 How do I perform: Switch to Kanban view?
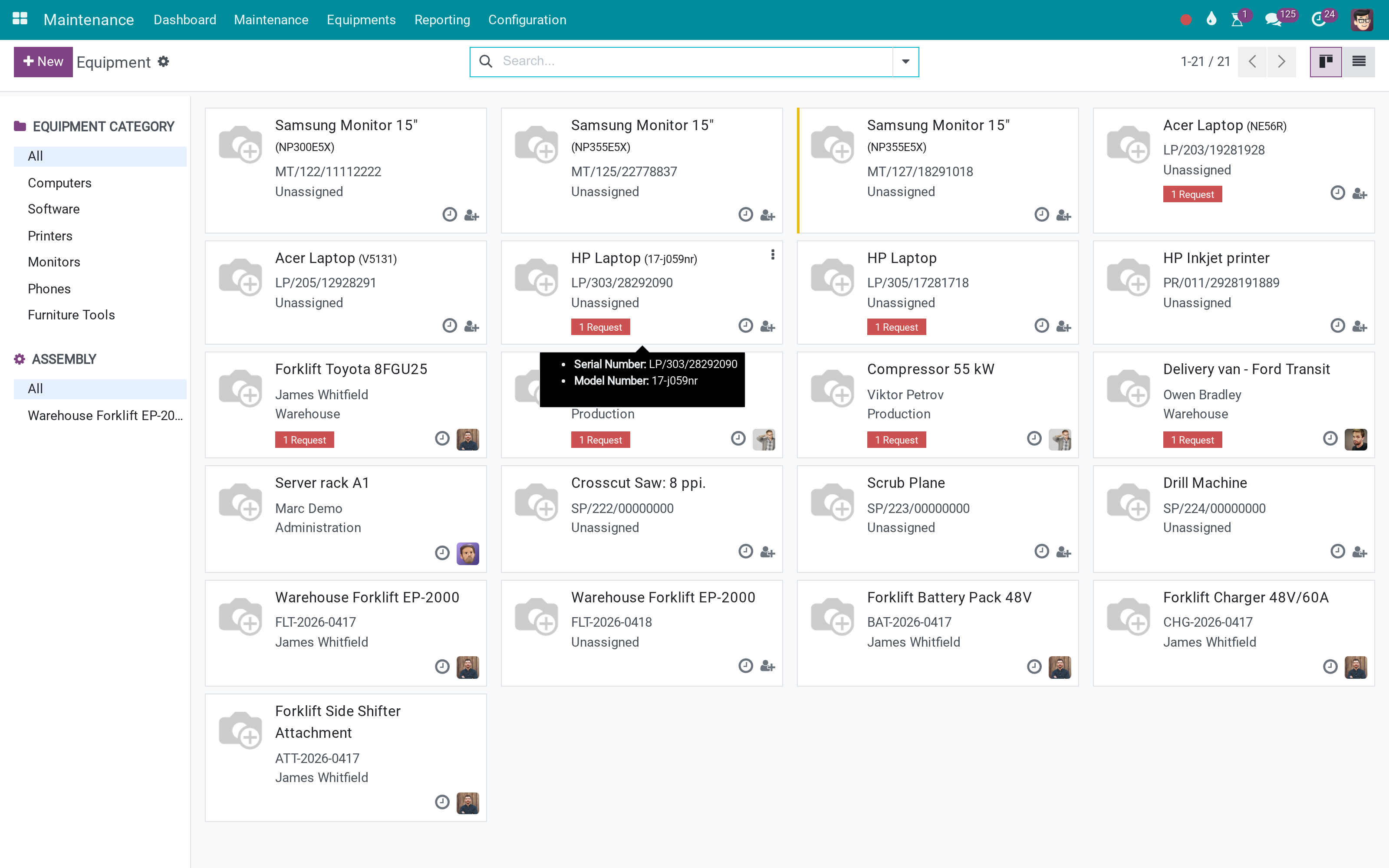point(1326,62)
